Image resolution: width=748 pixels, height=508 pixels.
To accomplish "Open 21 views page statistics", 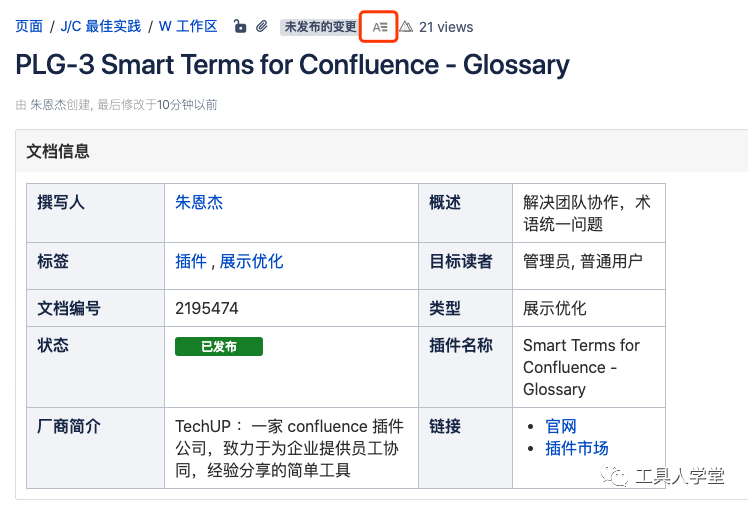I will point(446,27).
